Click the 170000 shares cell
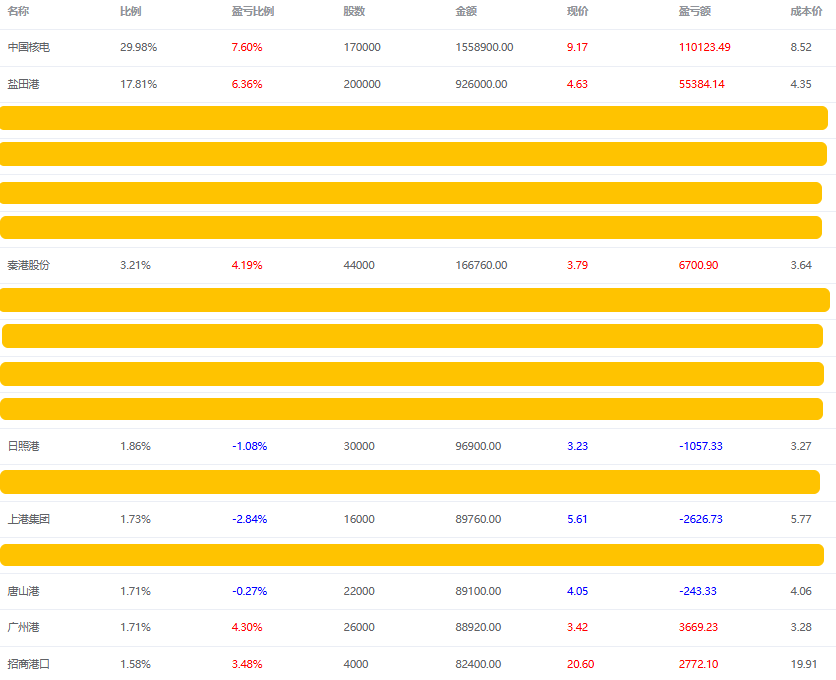 point(362,47)
